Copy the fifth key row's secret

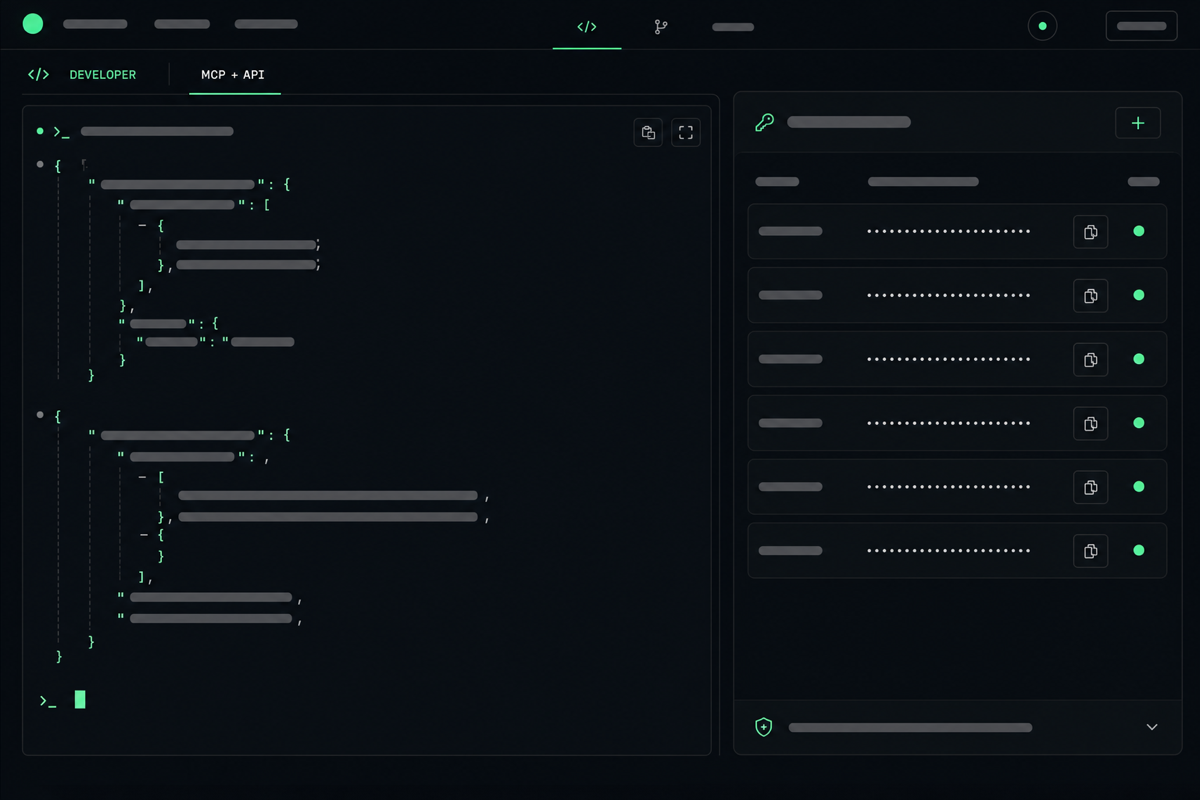point(1091,487)
